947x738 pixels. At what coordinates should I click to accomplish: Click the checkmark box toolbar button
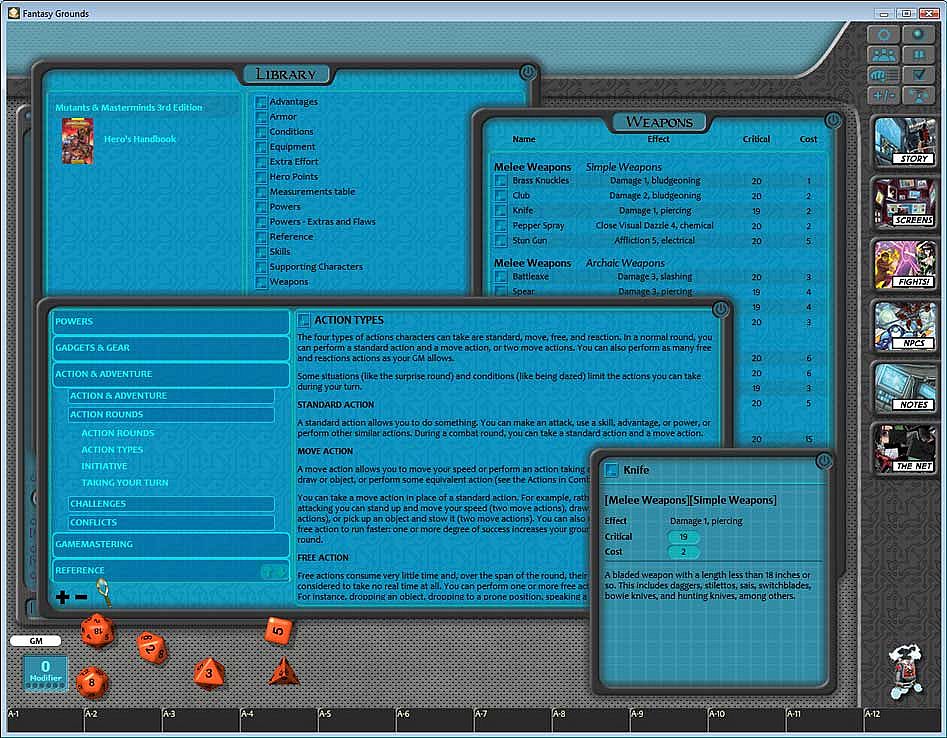(918, 75)
